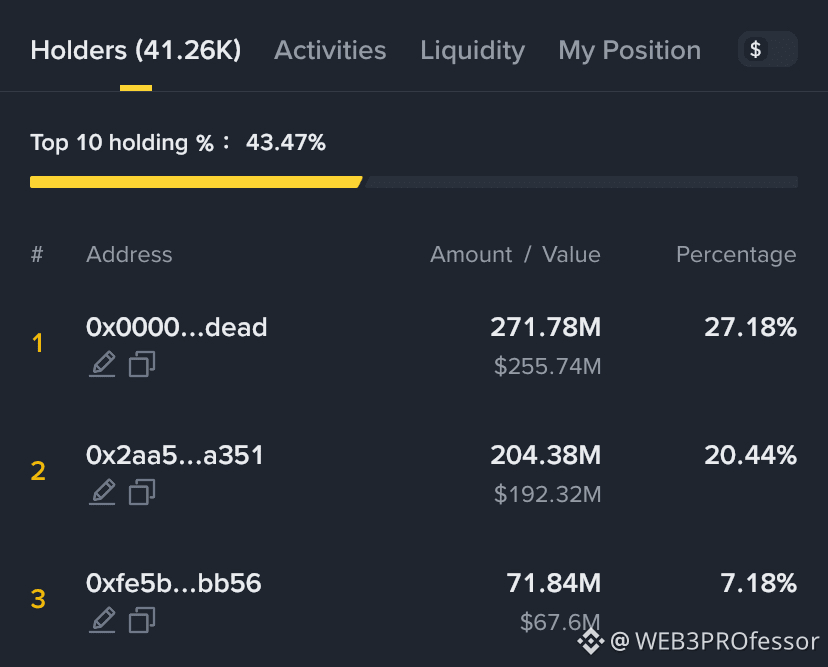The width and height of the screenshot is (828, 667).
Task: Toggle the dollar currency switch
Action: coord(767,49)
